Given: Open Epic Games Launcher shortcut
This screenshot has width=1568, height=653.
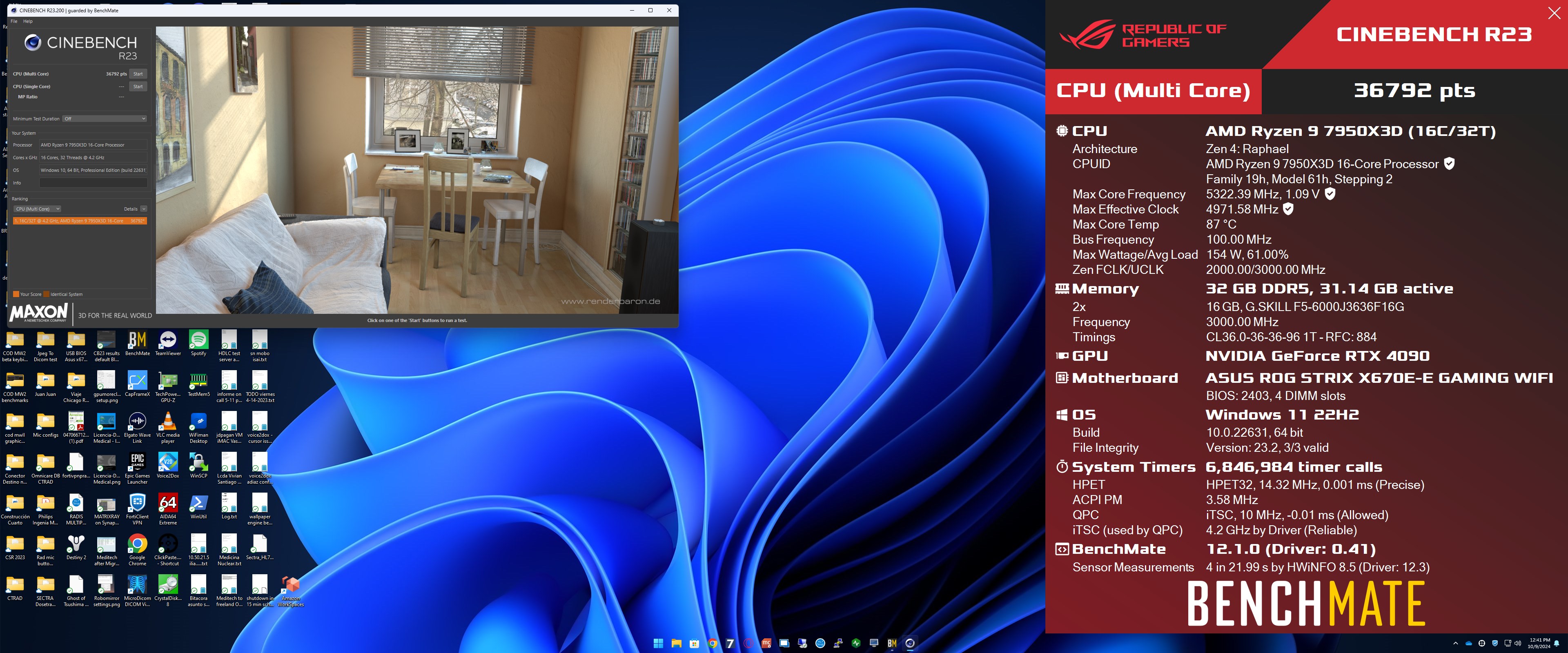Looking at the screenshot, I should (x=138, y=469).
